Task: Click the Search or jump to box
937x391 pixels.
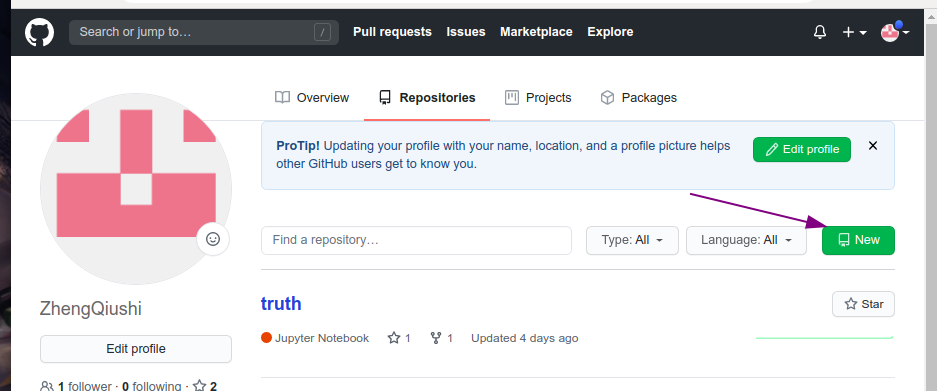Action: (204, 32)
